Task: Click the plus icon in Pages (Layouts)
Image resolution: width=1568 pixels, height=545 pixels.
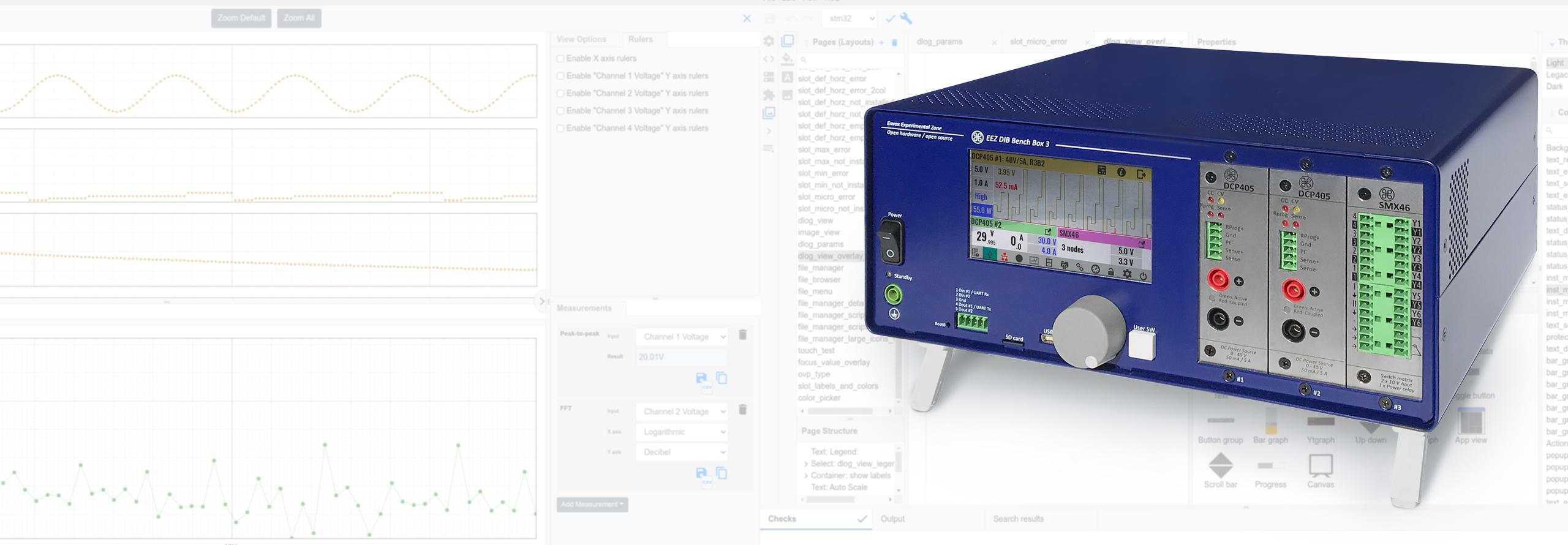Action: tap(881, 42)
